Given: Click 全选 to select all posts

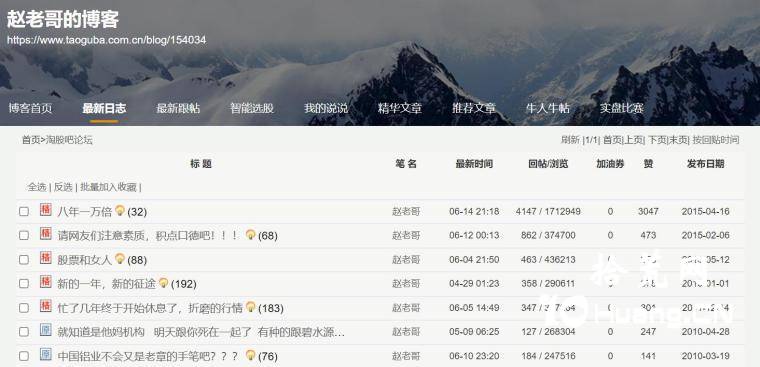Looking at the screenshot, I should 37,187.
